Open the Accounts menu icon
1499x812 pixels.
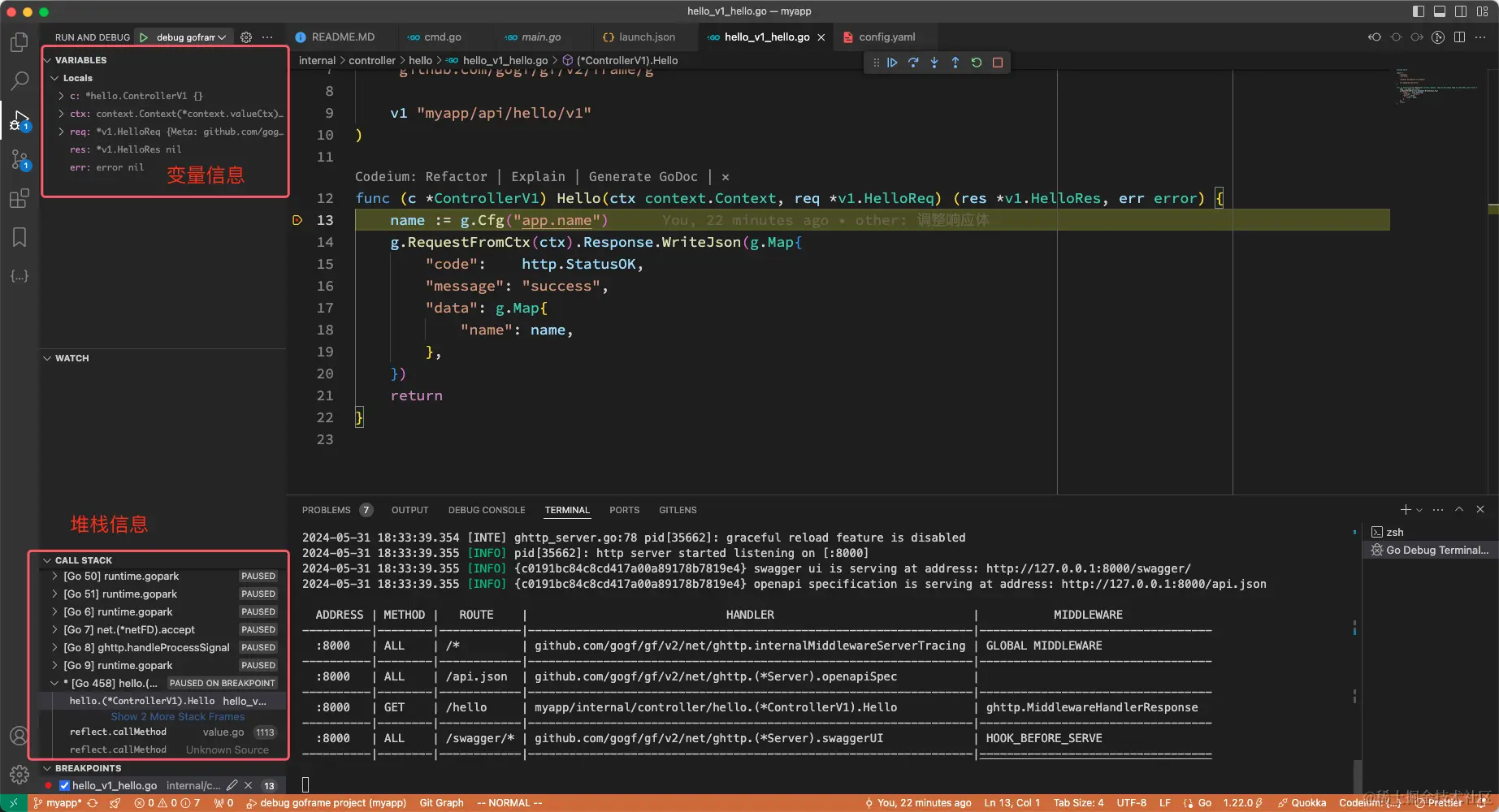pyautogui.click(x=19, y=736)
